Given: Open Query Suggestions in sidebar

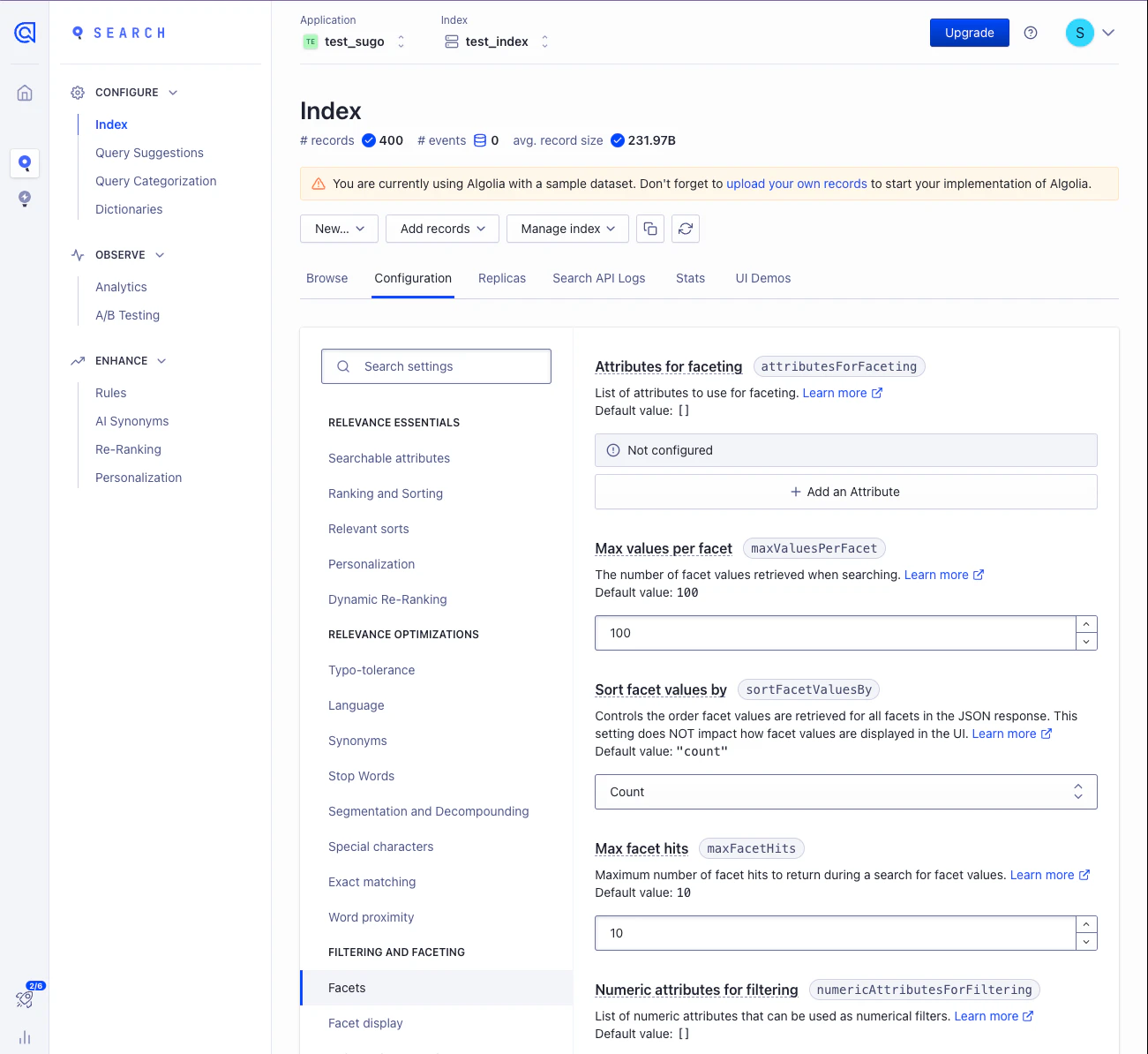Looking at the screenshot, I should (x=149, y=153).
